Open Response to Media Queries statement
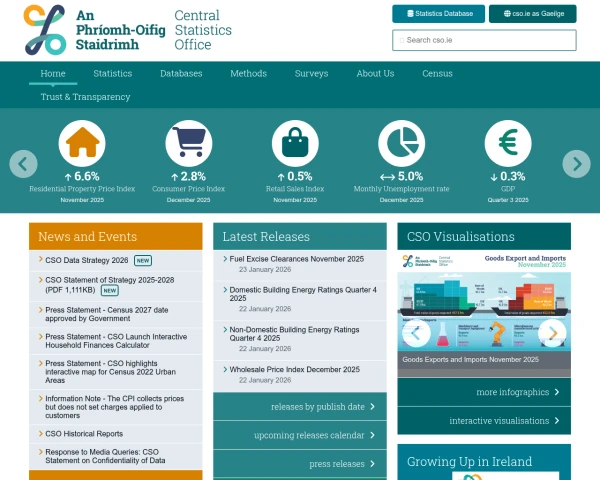This screenshot has height=480, width=600. [x=105, y=456]
